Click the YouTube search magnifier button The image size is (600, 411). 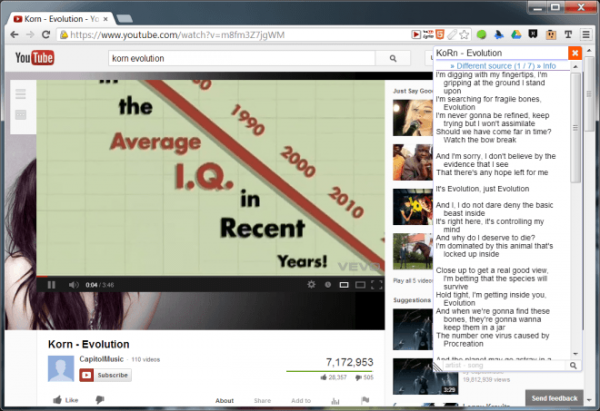pyautogui.click(x=393, y=58)
